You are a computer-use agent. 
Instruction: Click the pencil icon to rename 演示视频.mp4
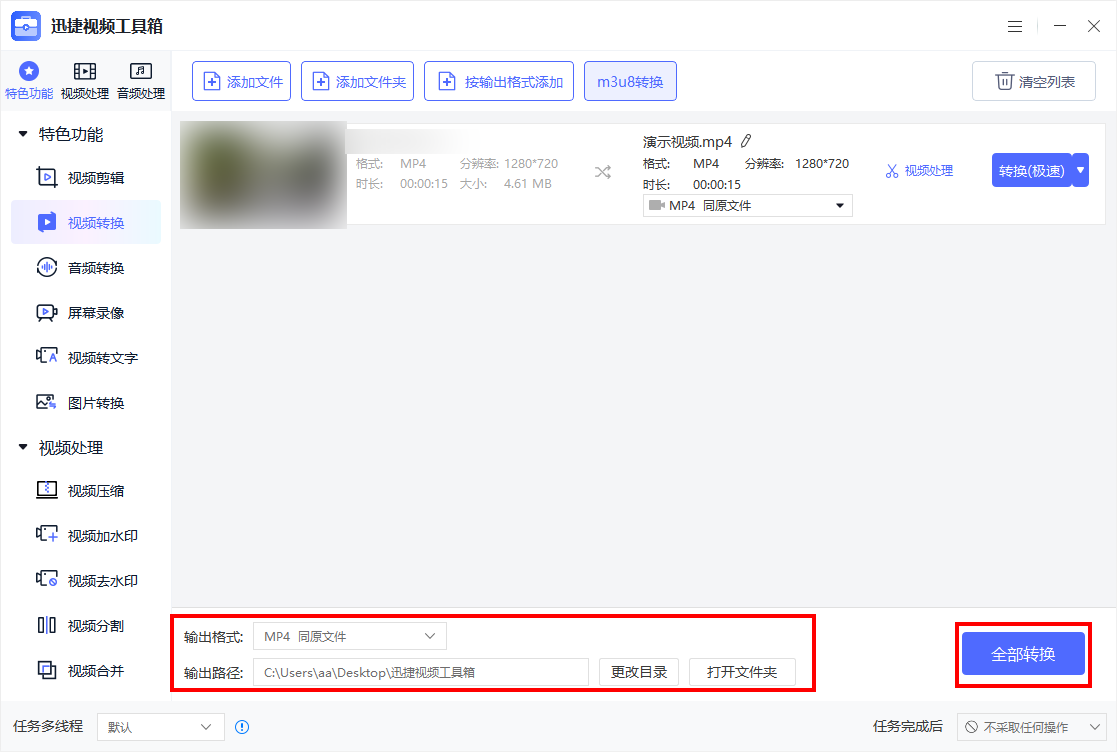(746, 141)
